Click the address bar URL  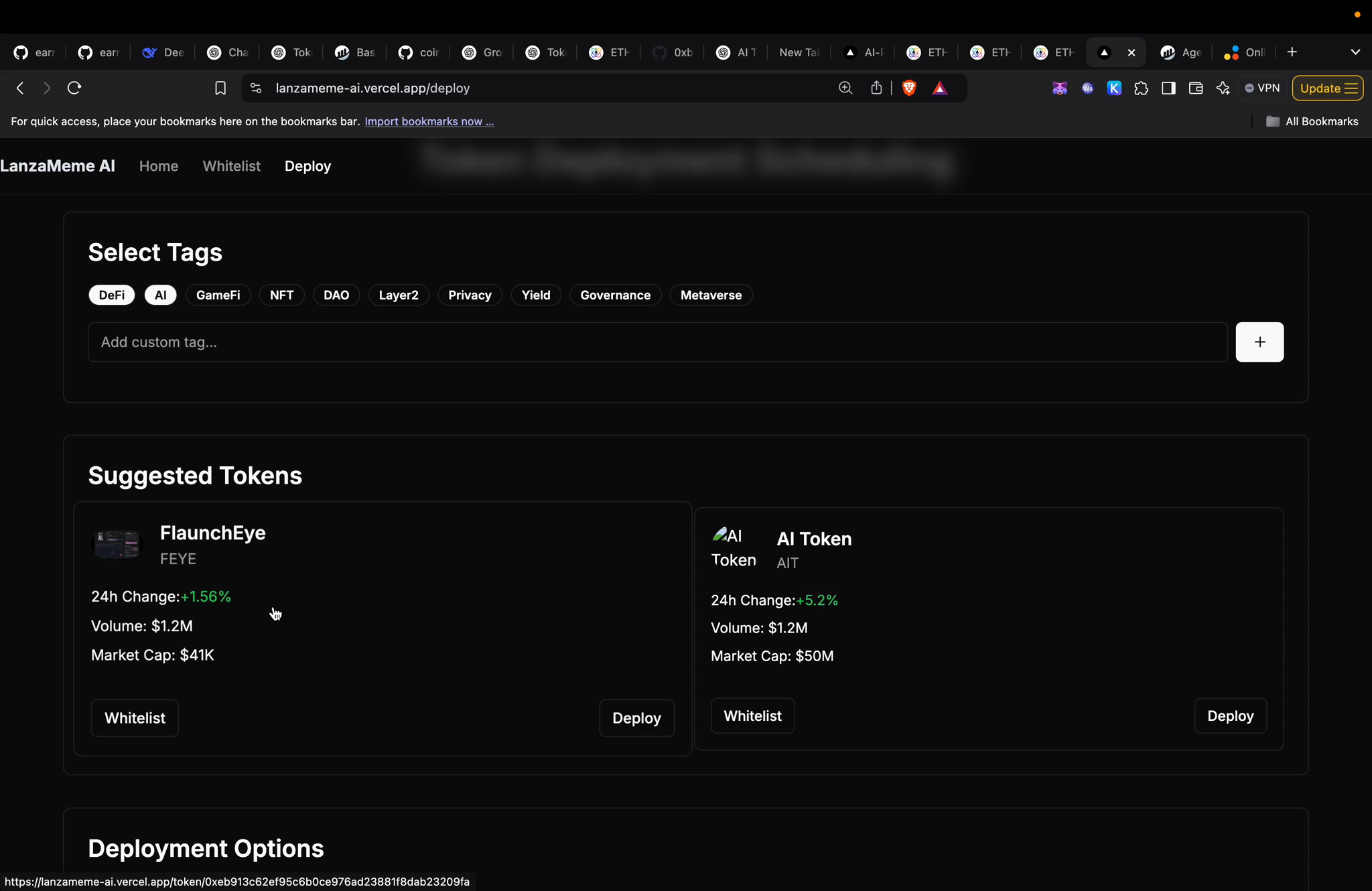pos(372,88)
